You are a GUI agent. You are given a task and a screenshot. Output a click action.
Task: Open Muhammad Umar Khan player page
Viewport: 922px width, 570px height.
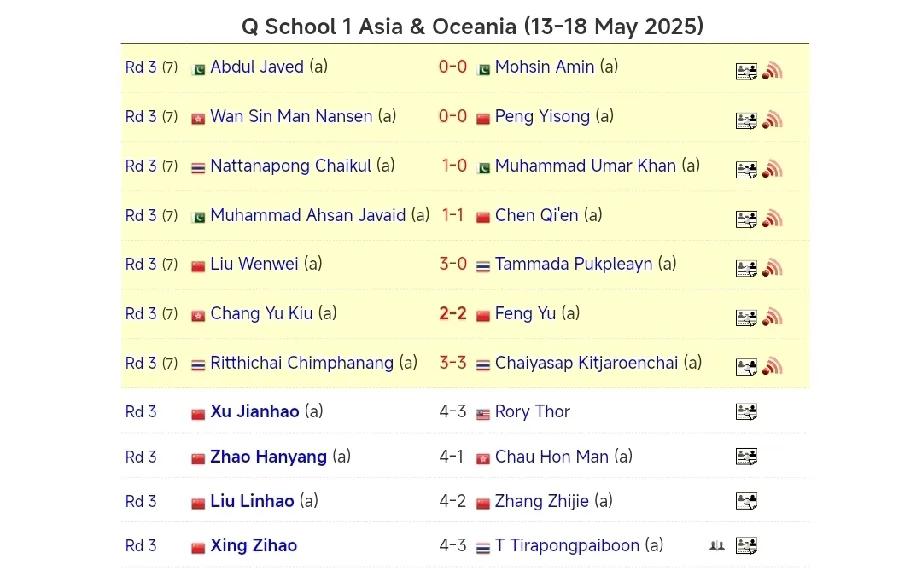click(586, 166)
